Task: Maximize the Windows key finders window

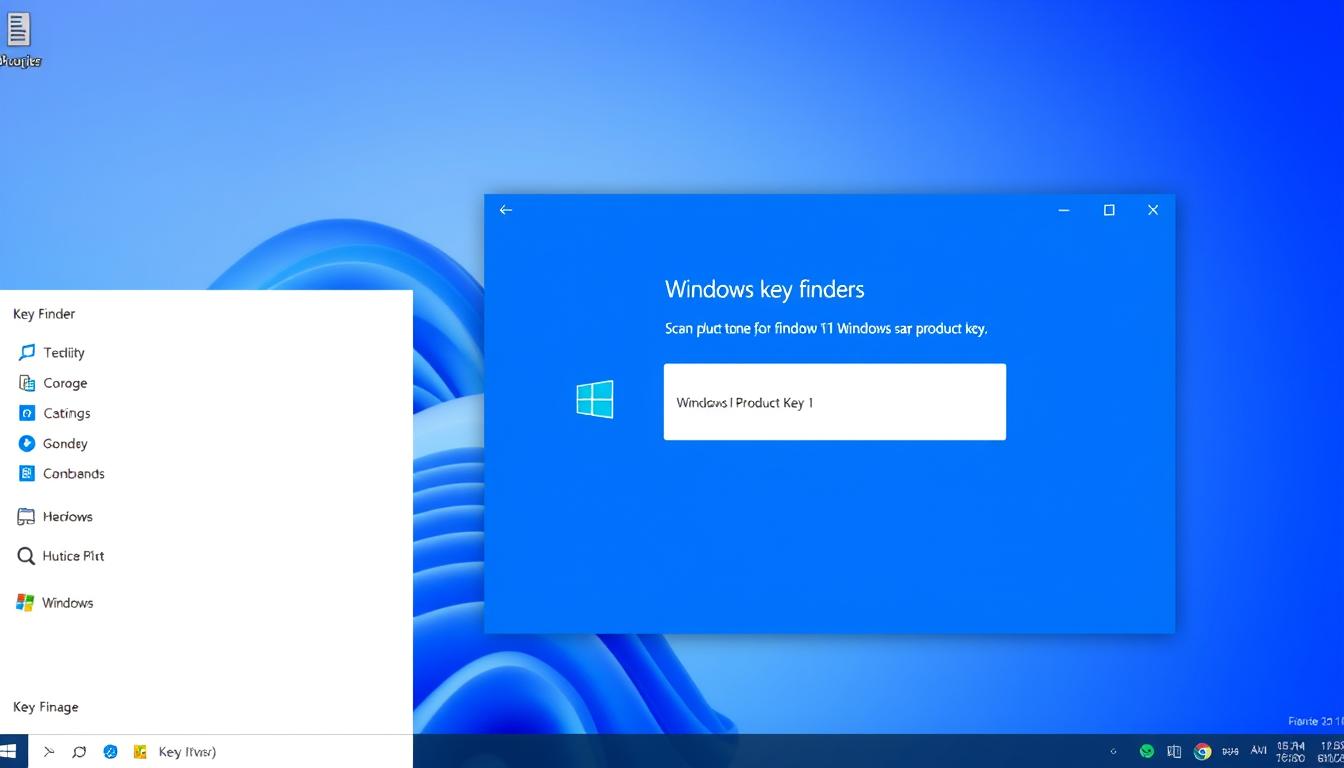Action: point(1109,210)
